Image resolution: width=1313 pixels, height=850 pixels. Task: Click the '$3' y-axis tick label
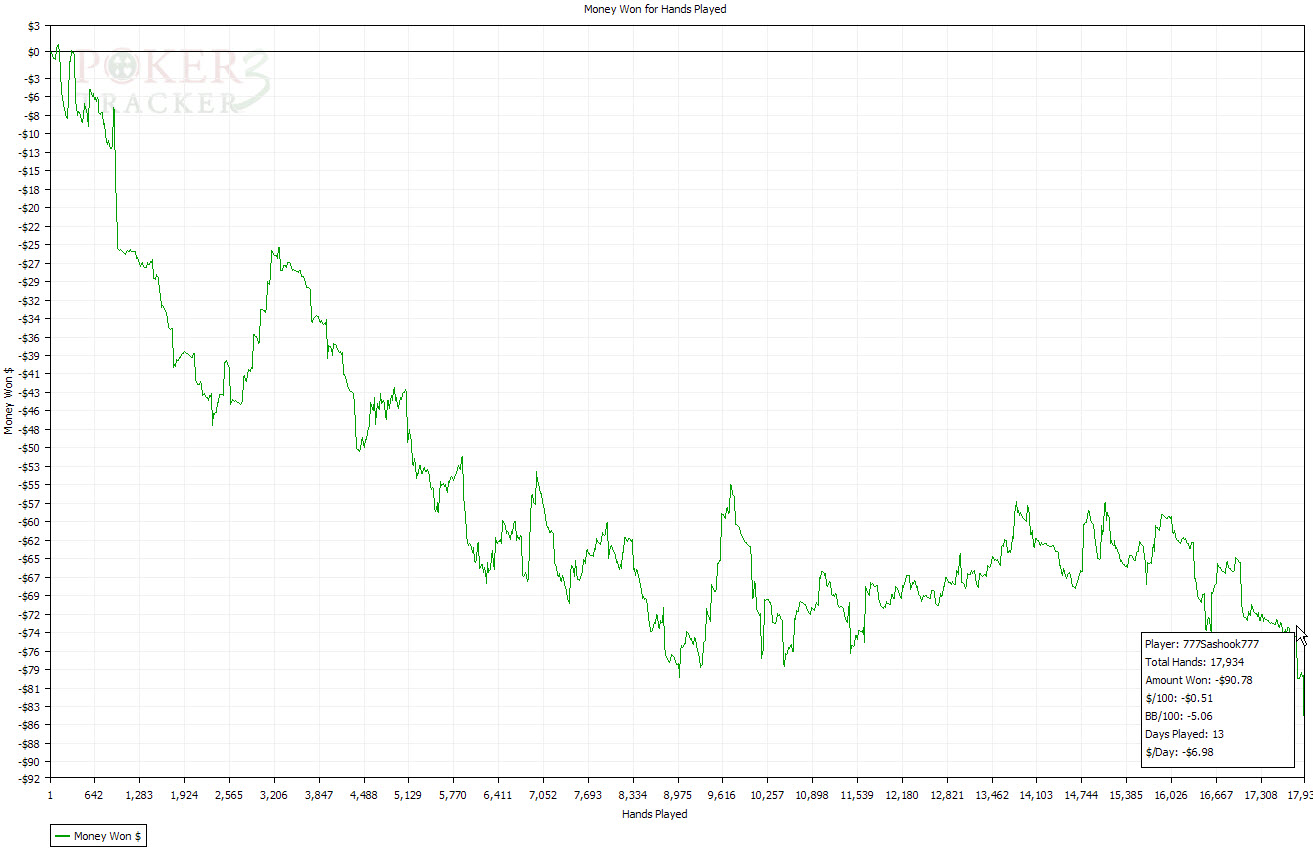tap(33, 23)
